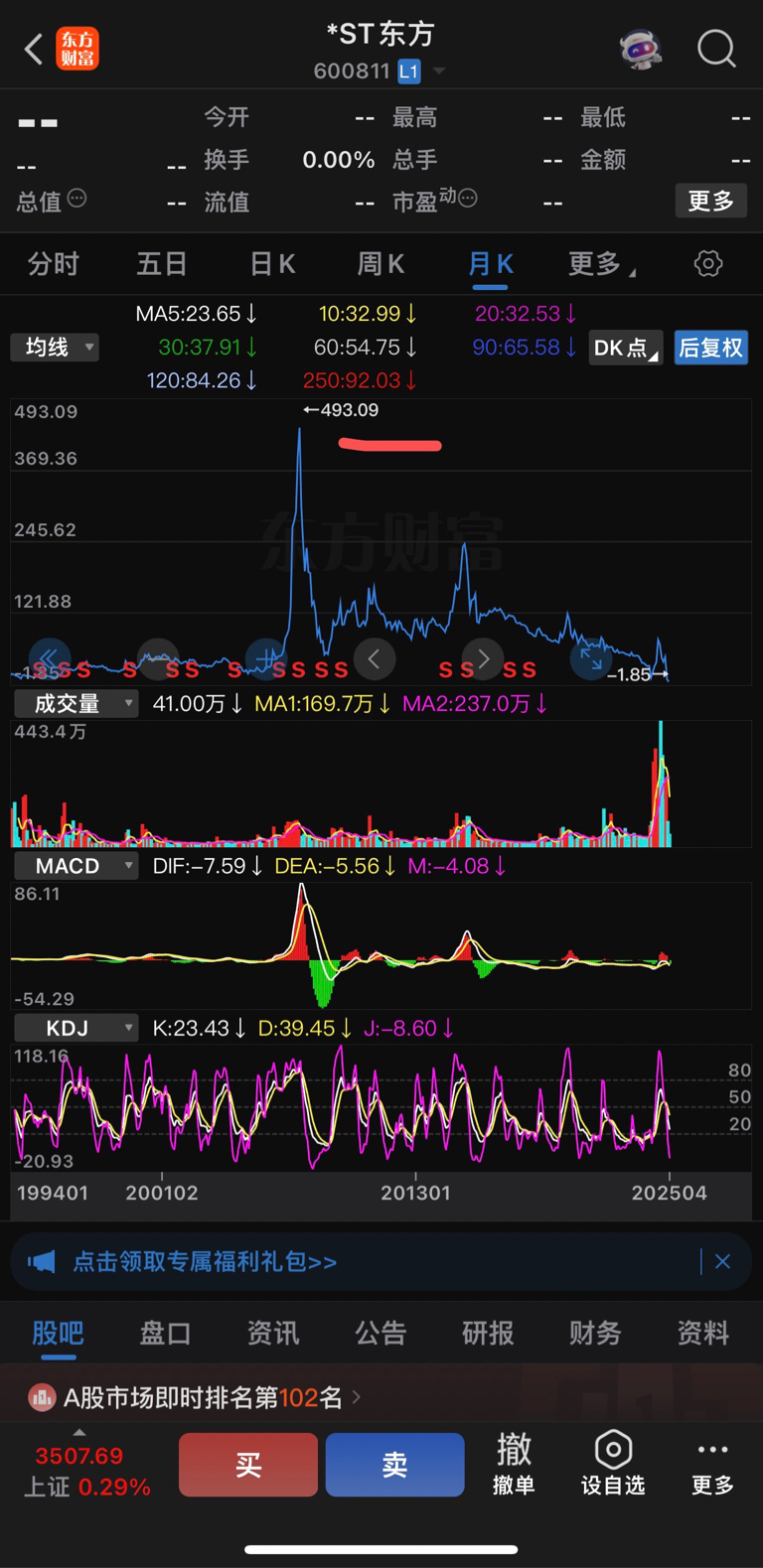Open chart settings gear icon
The height and width of the screenshot is (1568, 763).
708,263
